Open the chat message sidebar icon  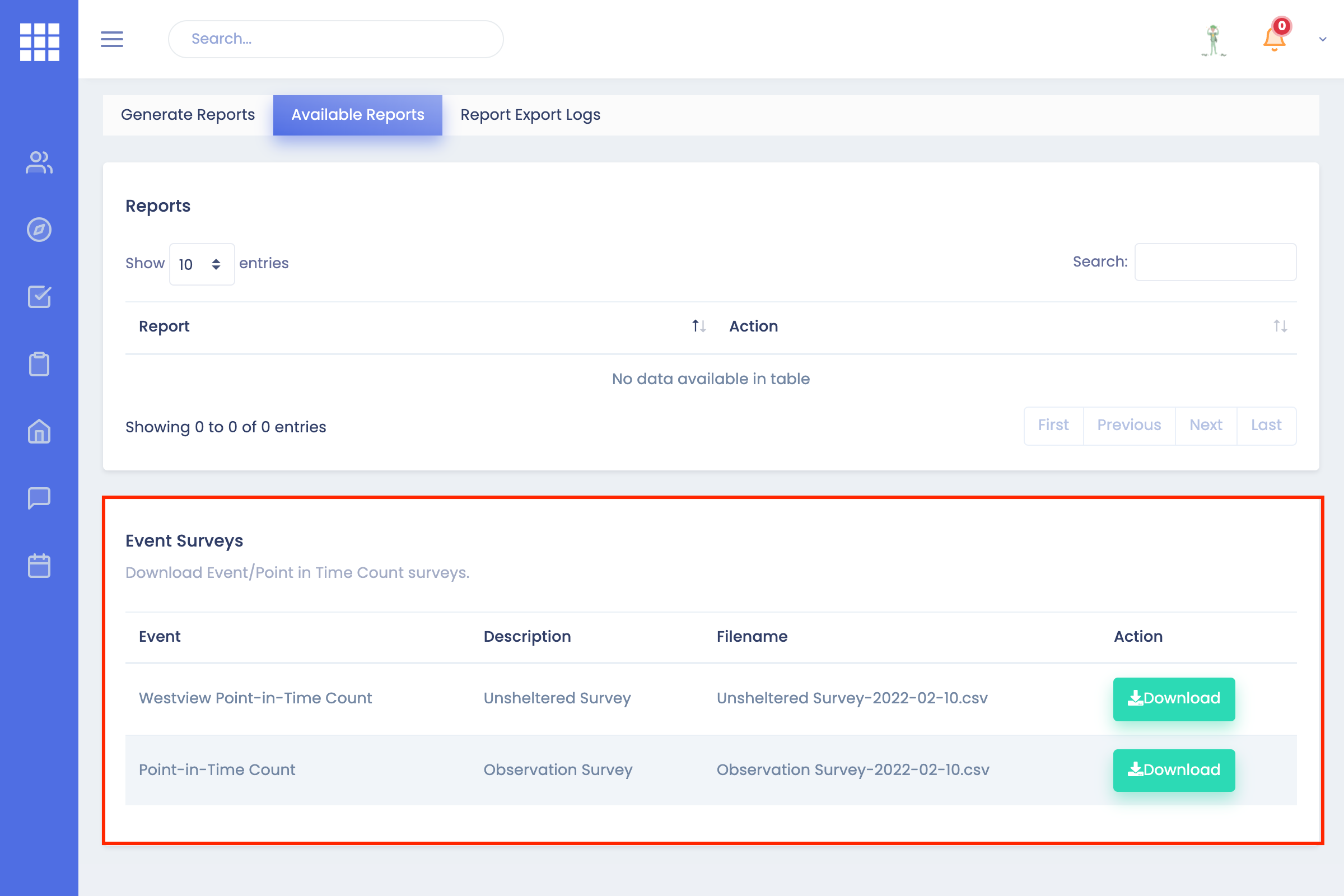(39, 498)
